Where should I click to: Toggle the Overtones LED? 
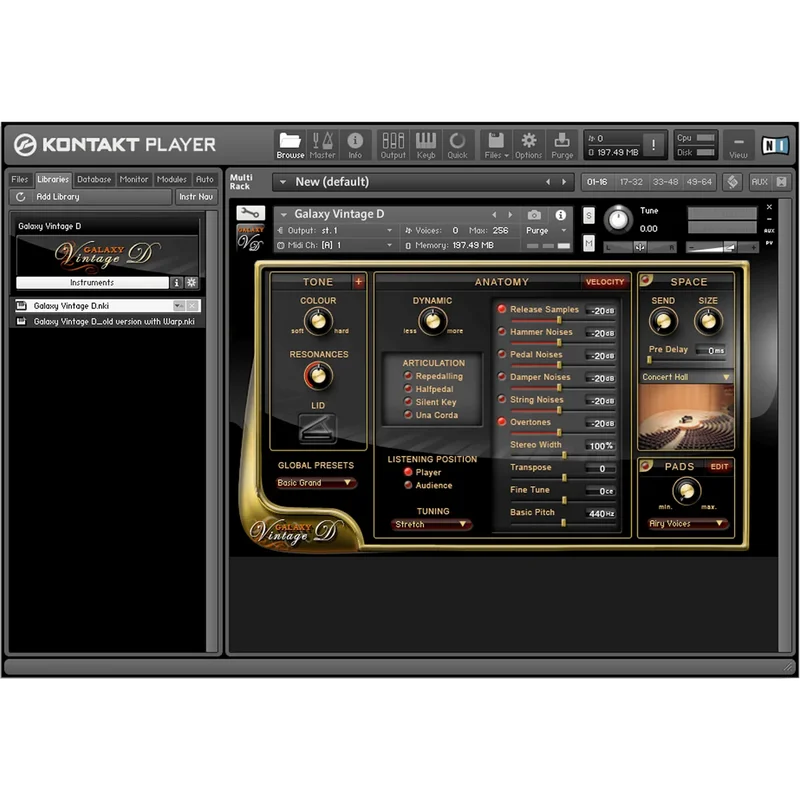(x=502, y=422)
